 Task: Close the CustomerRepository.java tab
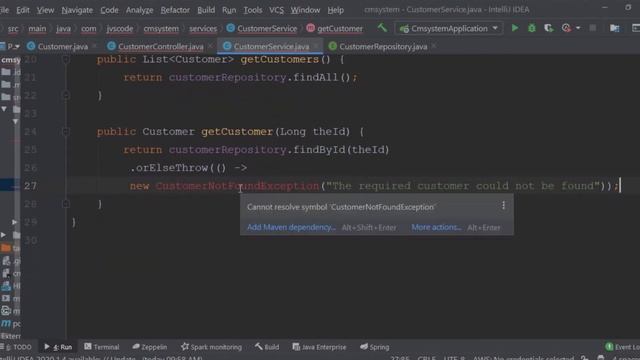point(434,47)
